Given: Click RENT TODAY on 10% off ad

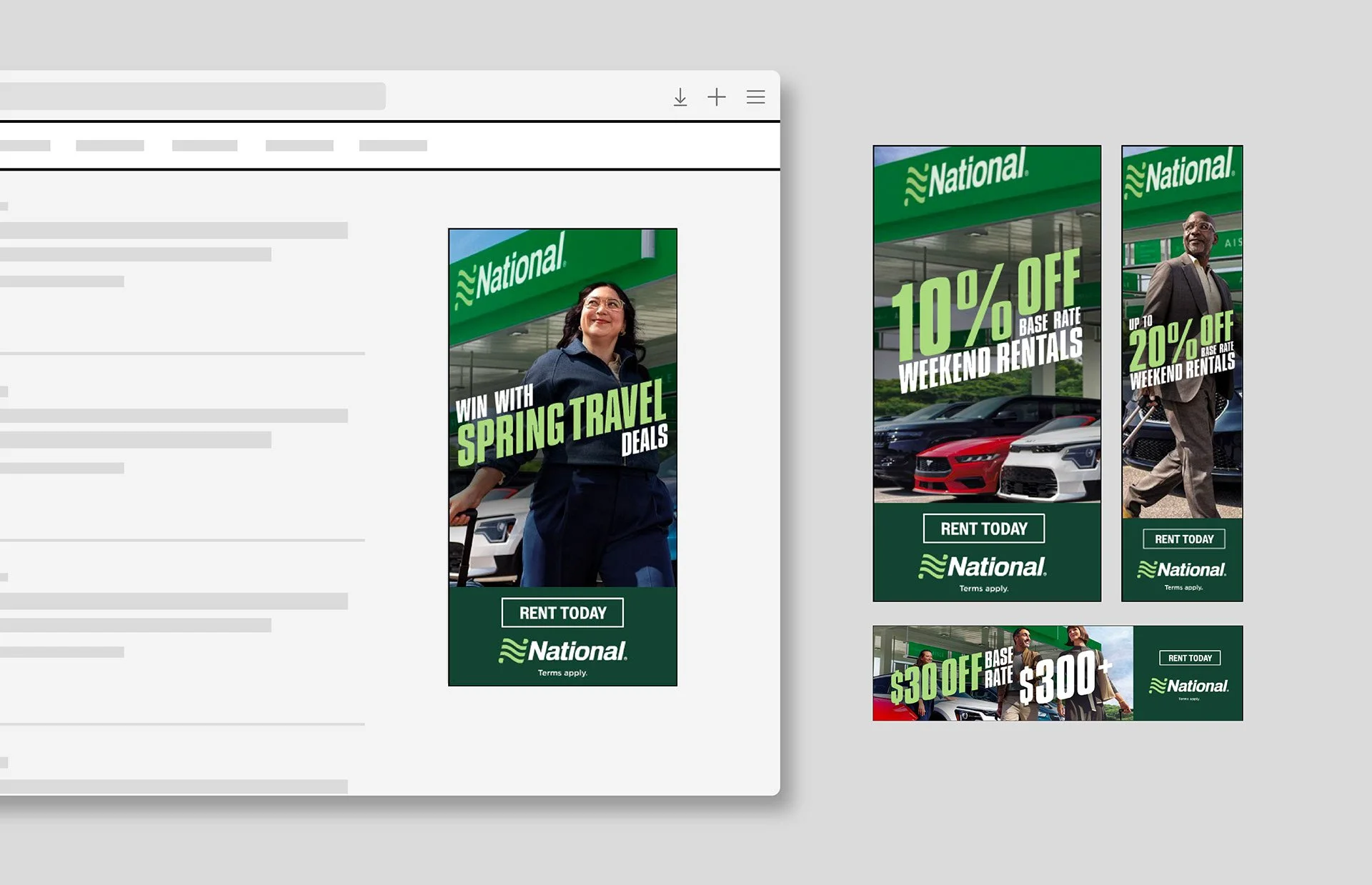Looking at the screenshot, I should point(983,529).
